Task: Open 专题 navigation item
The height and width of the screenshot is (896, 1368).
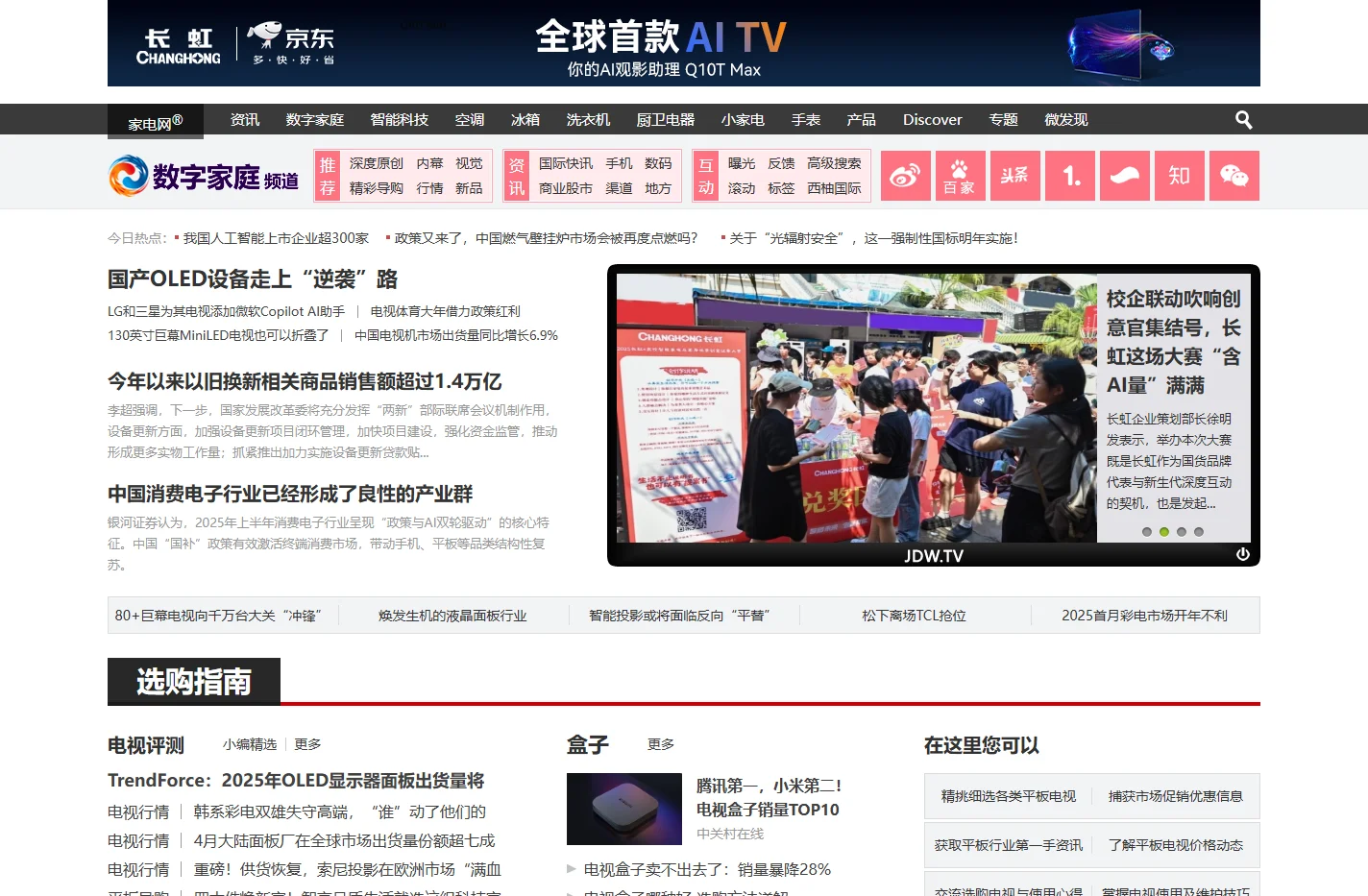Action: click(1004, 120)
